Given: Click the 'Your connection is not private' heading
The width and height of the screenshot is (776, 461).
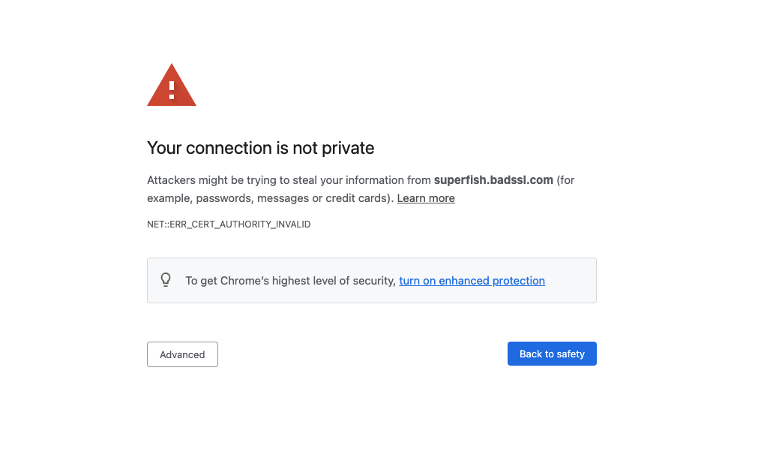Looking at the screenshot, I should [260, 148].
